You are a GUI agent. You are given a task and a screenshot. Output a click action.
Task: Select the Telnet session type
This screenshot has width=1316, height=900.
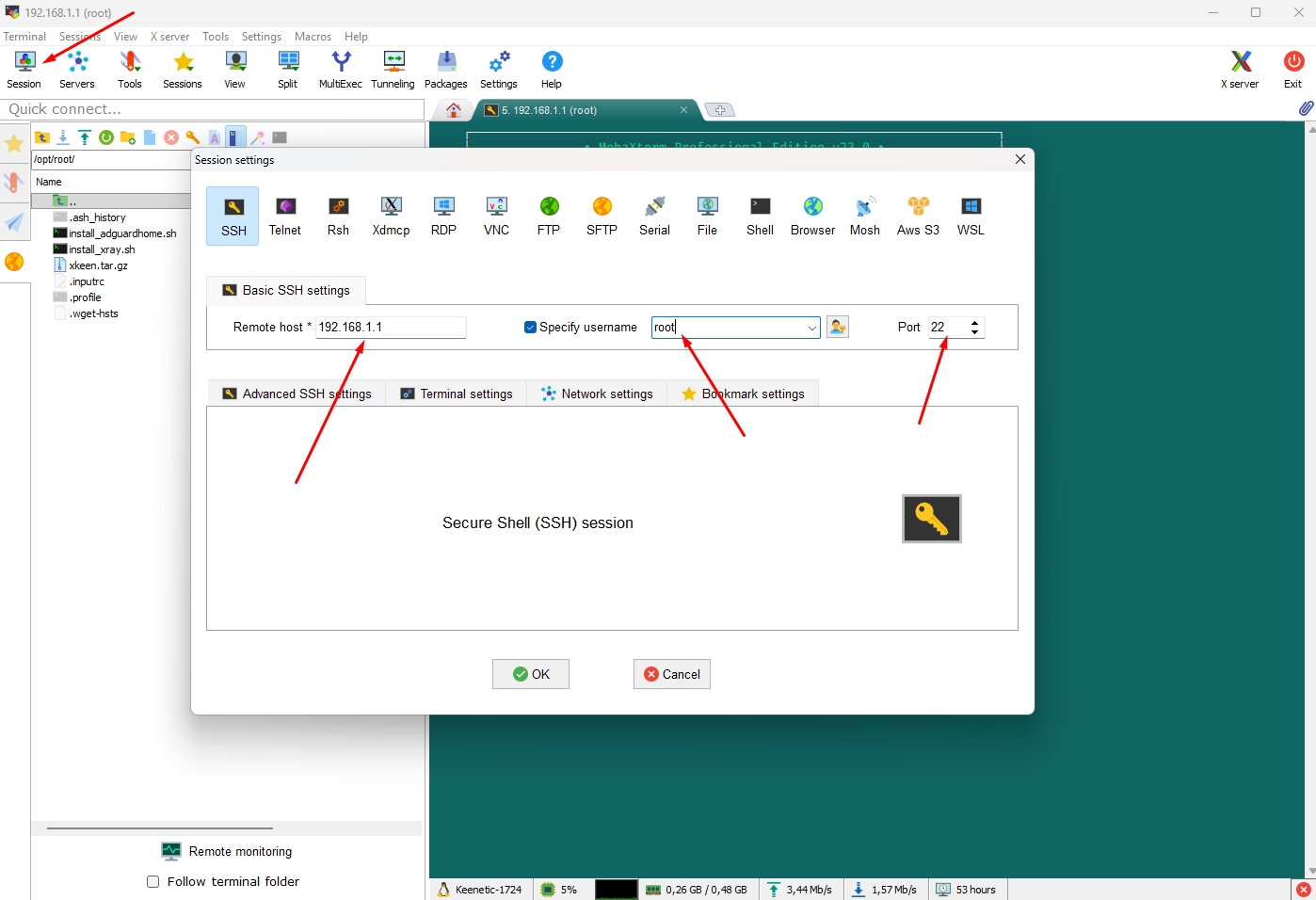coord(285,216)
